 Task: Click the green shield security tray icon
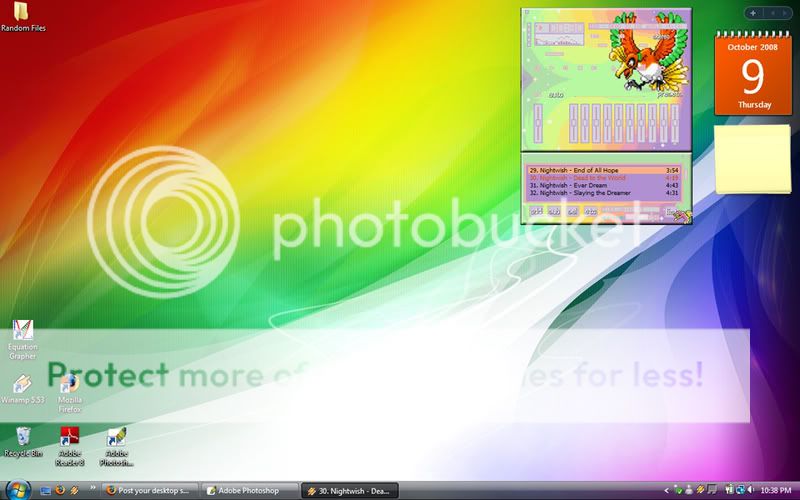[x=678, y=491]
